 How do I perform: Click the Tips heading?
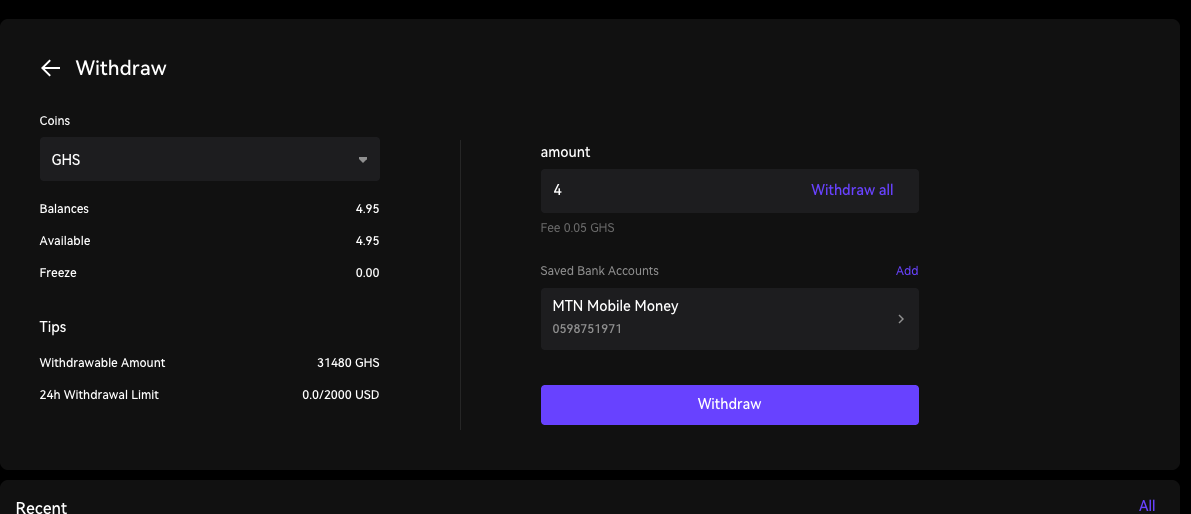(x=53, y=327)
